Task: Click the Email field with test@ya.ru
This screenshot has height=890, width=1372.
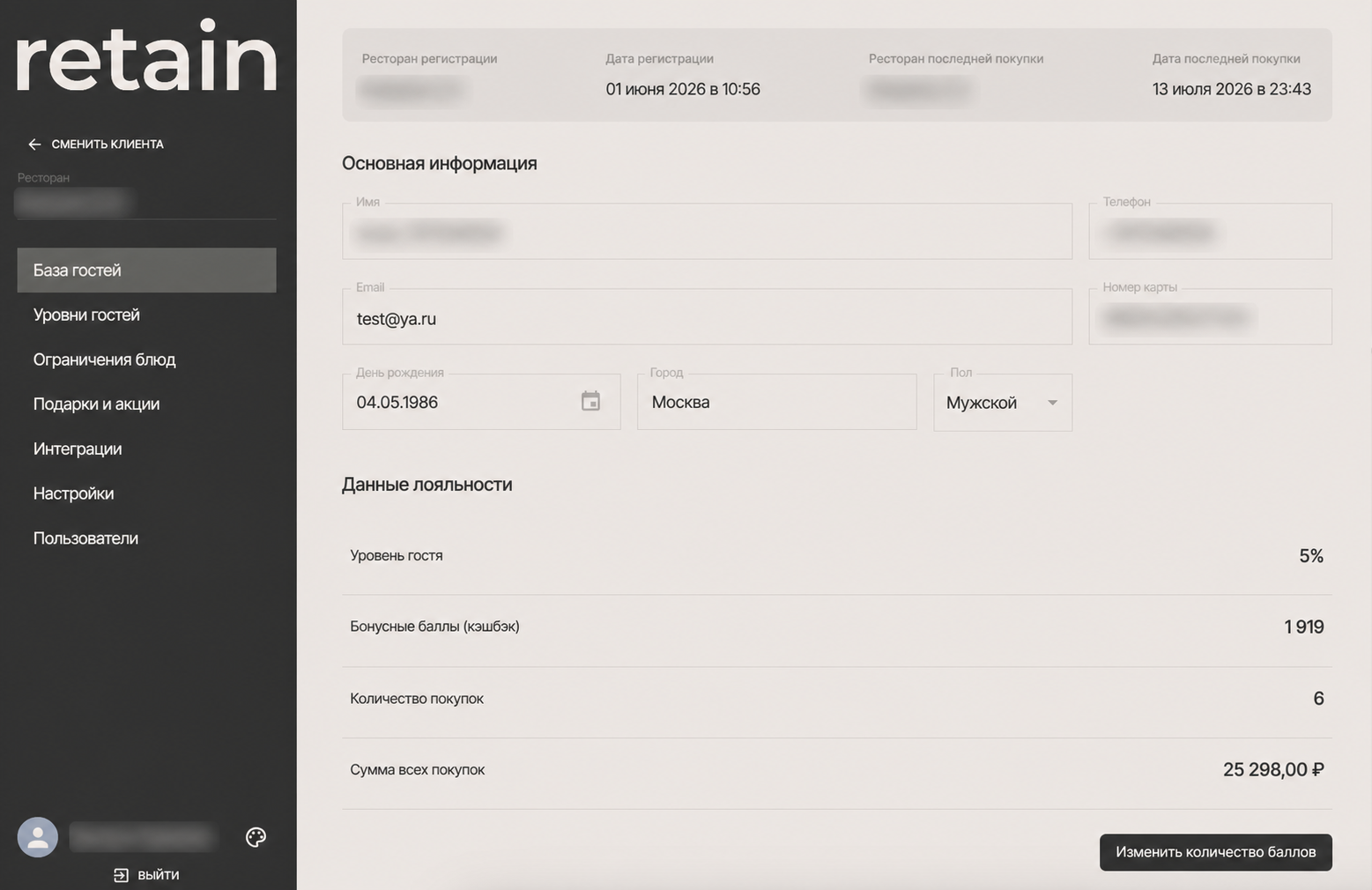Action: [707, 317]
